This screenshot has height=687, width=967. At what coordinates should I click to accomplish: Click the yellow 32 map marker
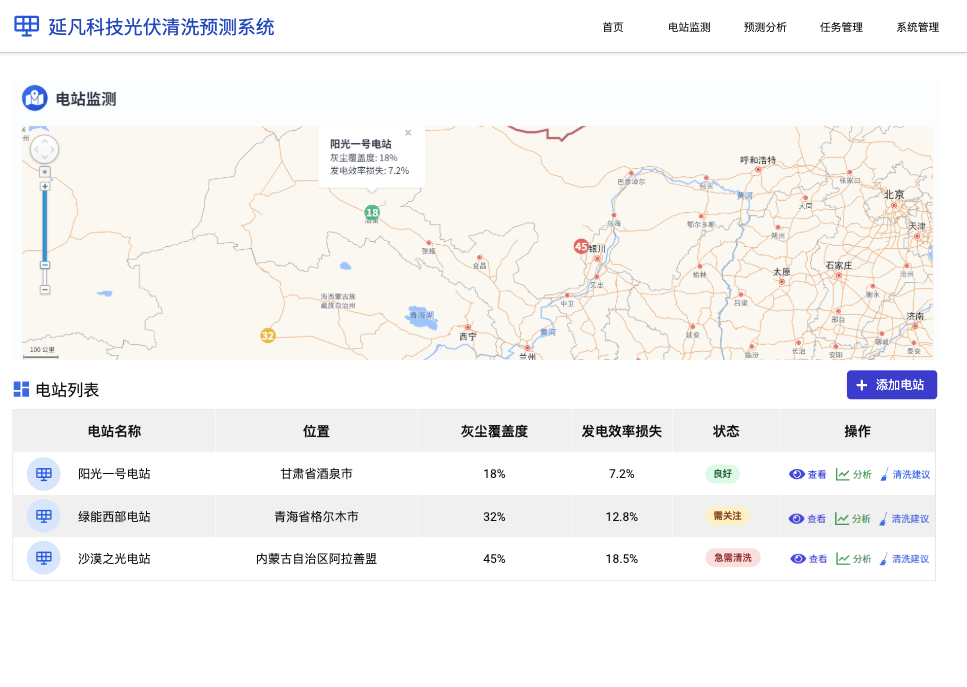pyautogui.click(x=268, y=335)
